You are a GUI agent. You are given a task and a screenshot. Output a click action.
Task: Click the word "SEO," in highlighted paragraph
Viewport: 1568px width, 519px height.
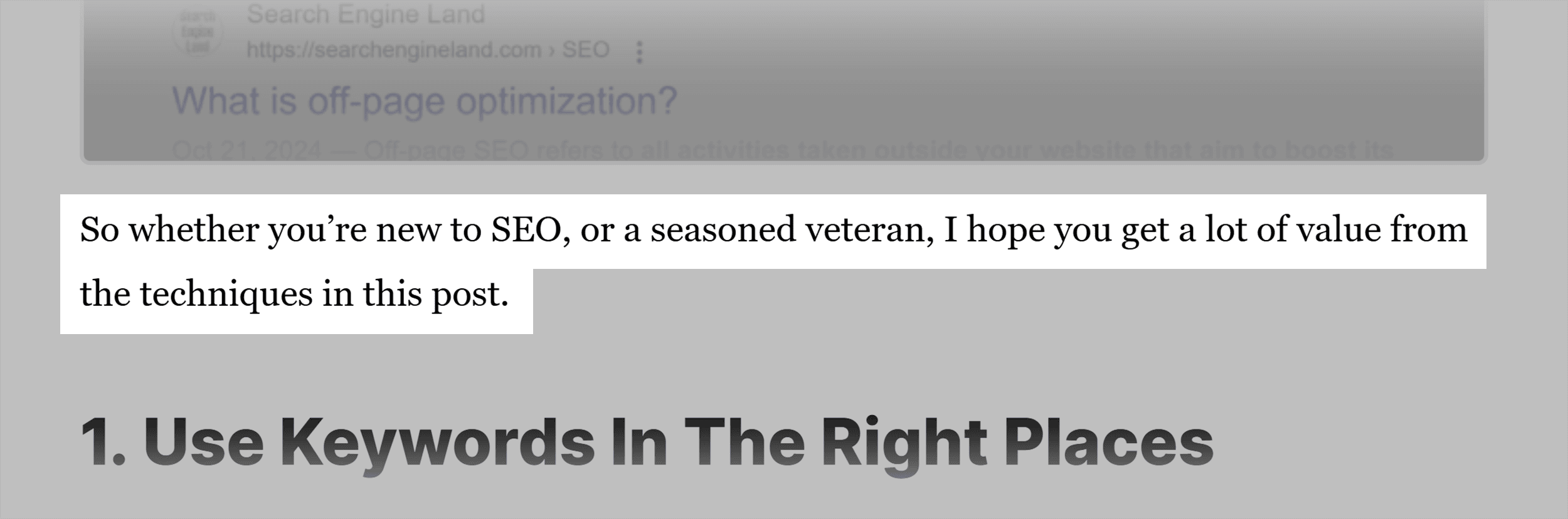pyautogui.click(x=531, y=229)
